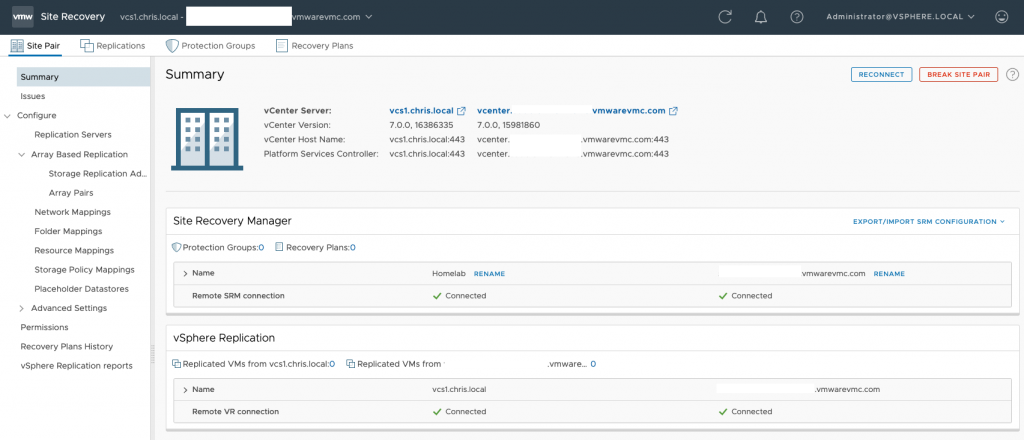1024x440 pixels.
Task: Open Replicated VMs from vcs1.chris.local count
Action: (x=332, y=364)
